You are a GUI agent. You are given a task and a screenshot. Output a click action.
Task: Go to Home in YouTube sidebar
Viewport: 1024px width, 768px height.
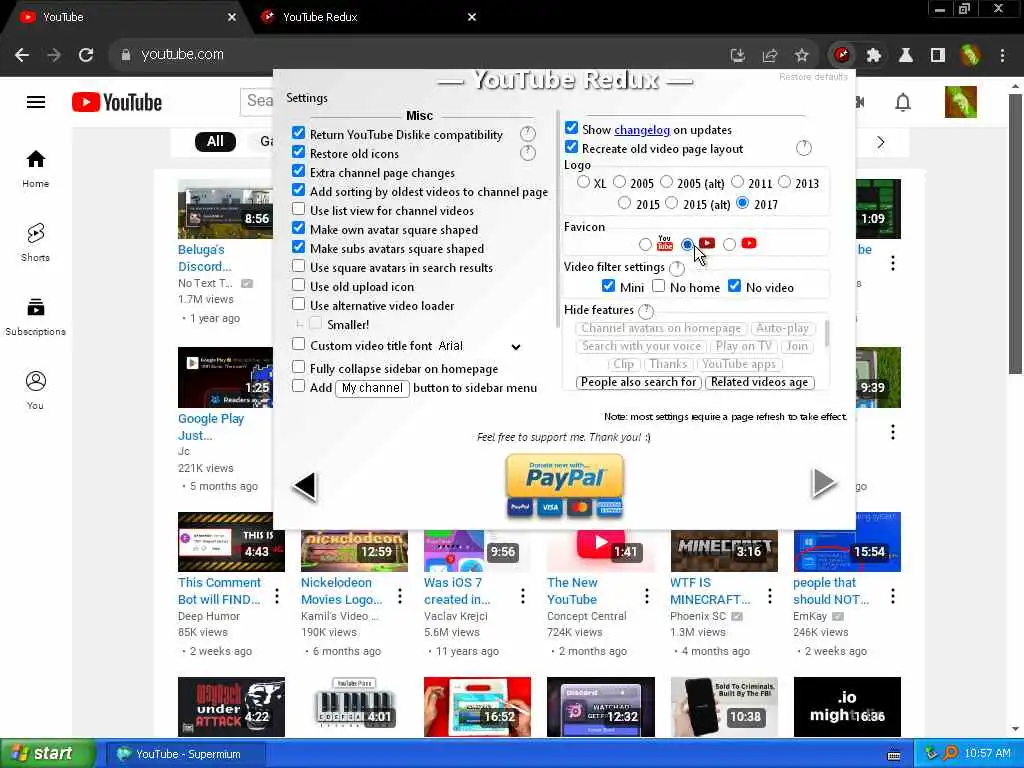click(x=35, y=168)
